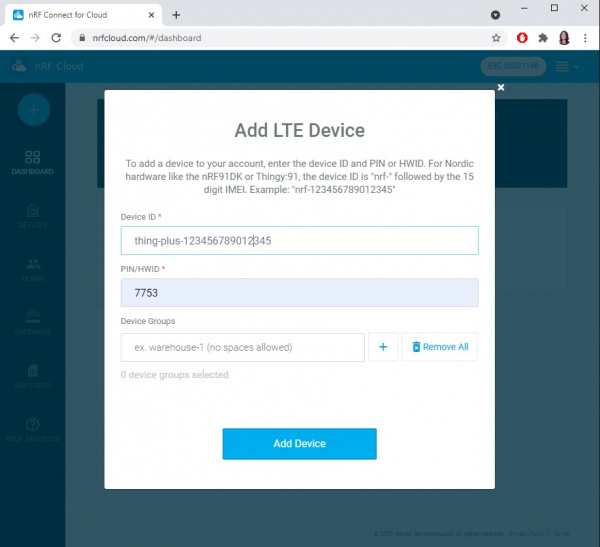Click the Device Groups input field

pyautogui.click(x=243, y=347)
